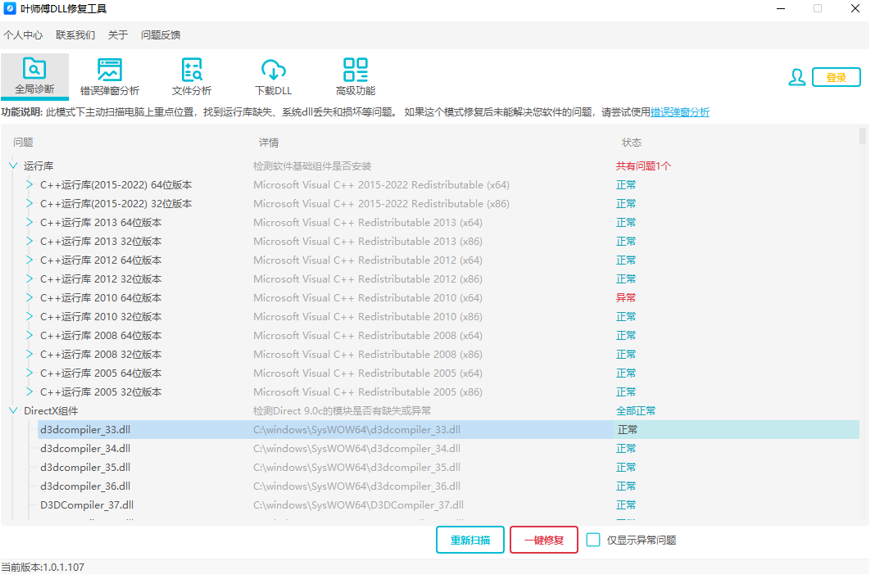Click the 共有问题1个 status text

[643, 166]
